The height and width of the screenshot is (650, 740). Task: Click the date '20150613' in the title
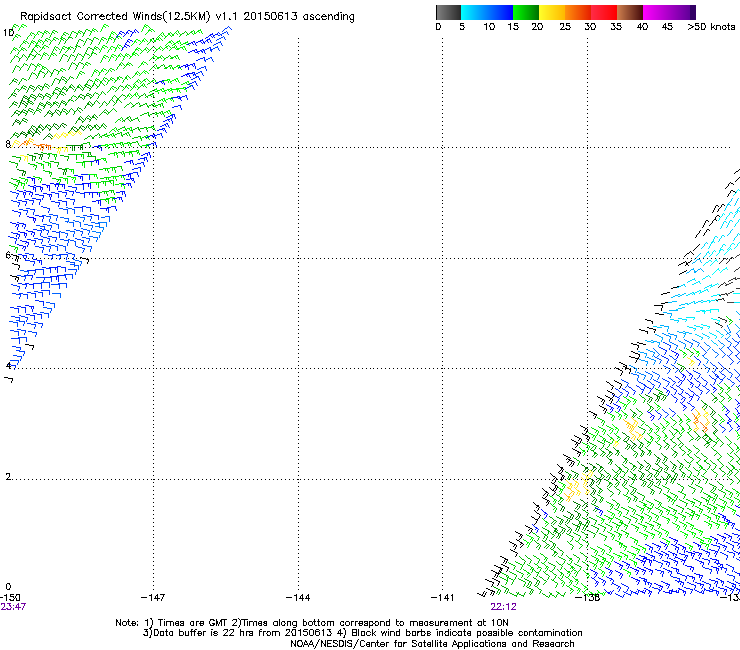pyautogui.click(x=270, y=17)
